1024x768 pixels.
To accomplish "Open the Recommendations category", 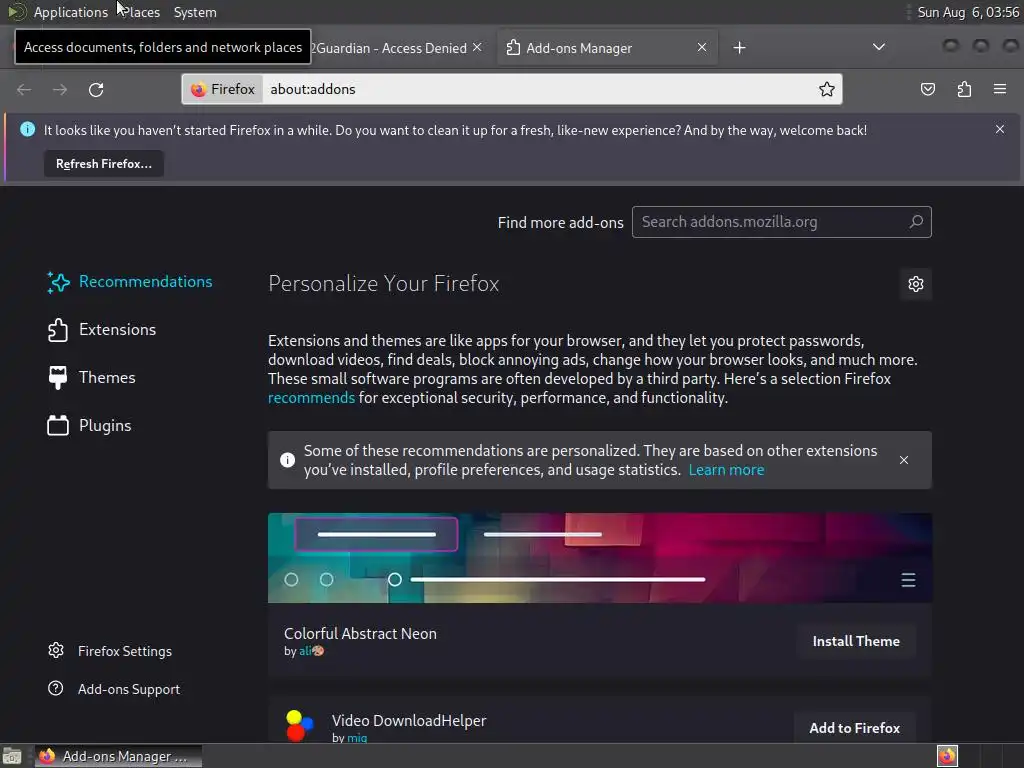I will 130,282.
